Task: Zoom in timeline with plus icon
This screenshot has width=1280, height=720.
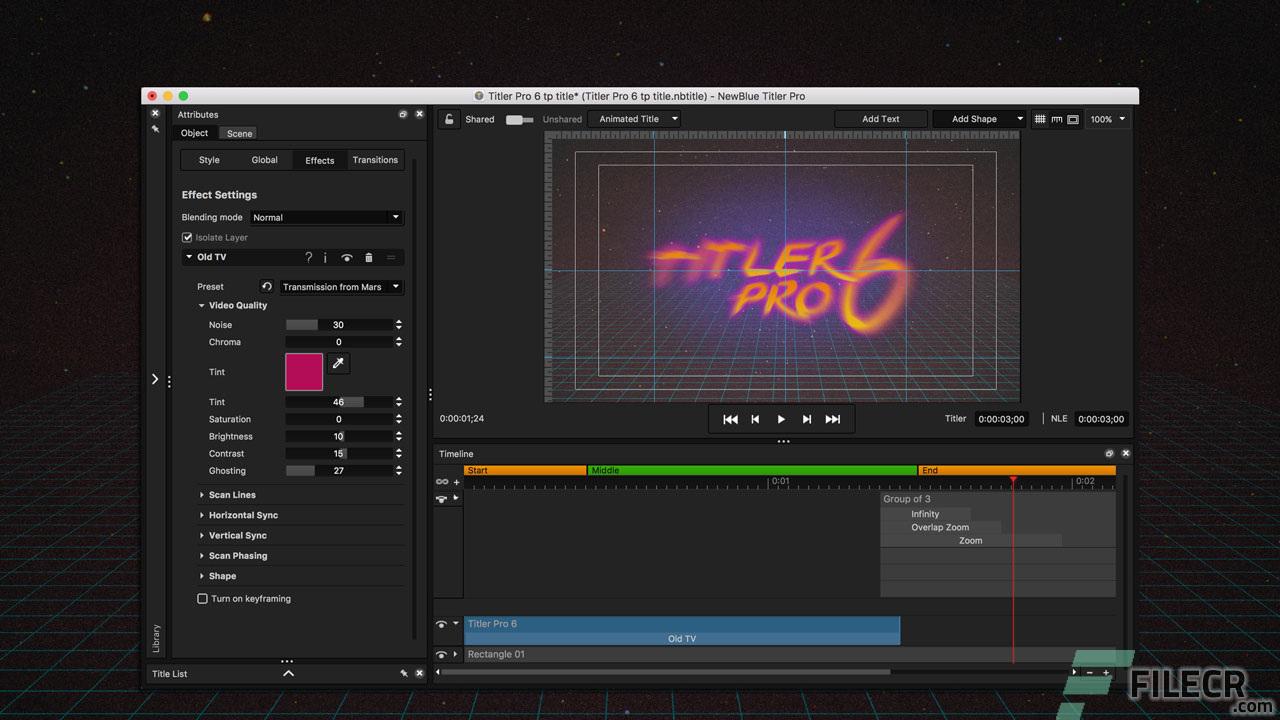Action: point(1106,673)
